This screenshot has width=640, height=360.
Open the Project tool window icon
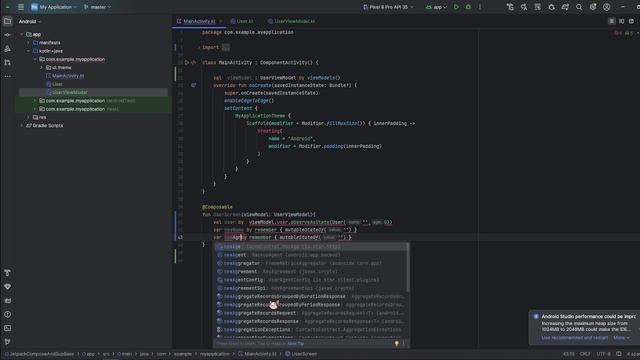click(7, 21)
